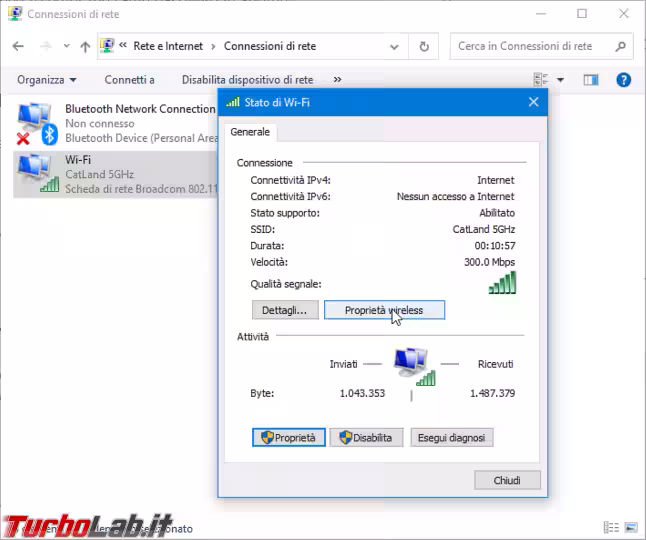
Task: Click the Disabilita button in Wi-Fi status
Action: click(366, 437)
